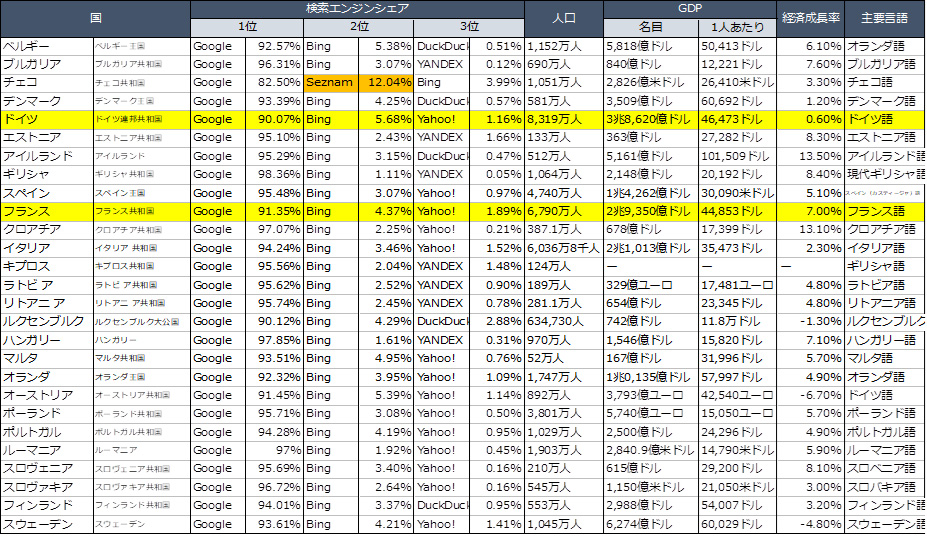Click the チェコ country cell

pos(47,83)
